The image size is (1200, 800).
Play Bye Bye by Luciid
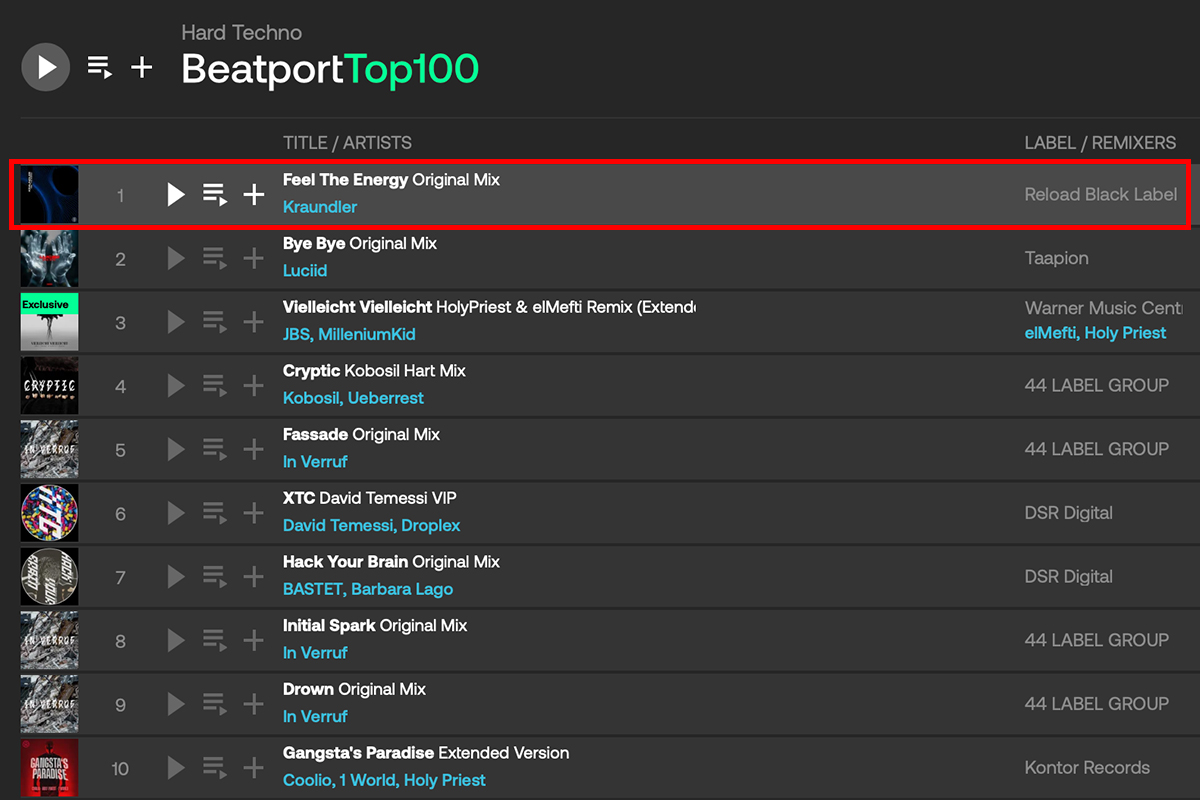(x=176, y=258)
